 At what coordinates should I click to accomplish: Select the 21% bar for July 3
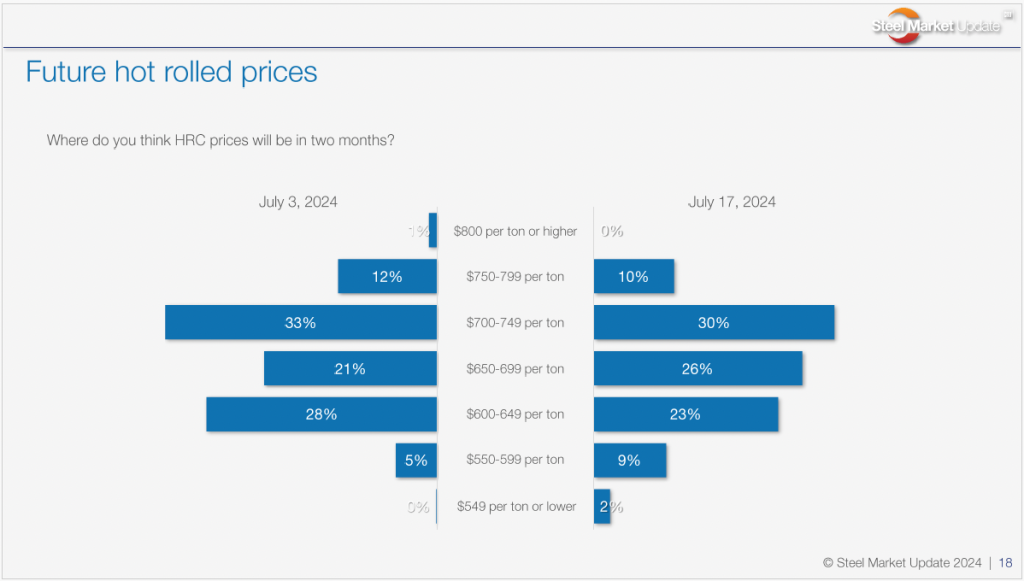(x=350, y=368)
